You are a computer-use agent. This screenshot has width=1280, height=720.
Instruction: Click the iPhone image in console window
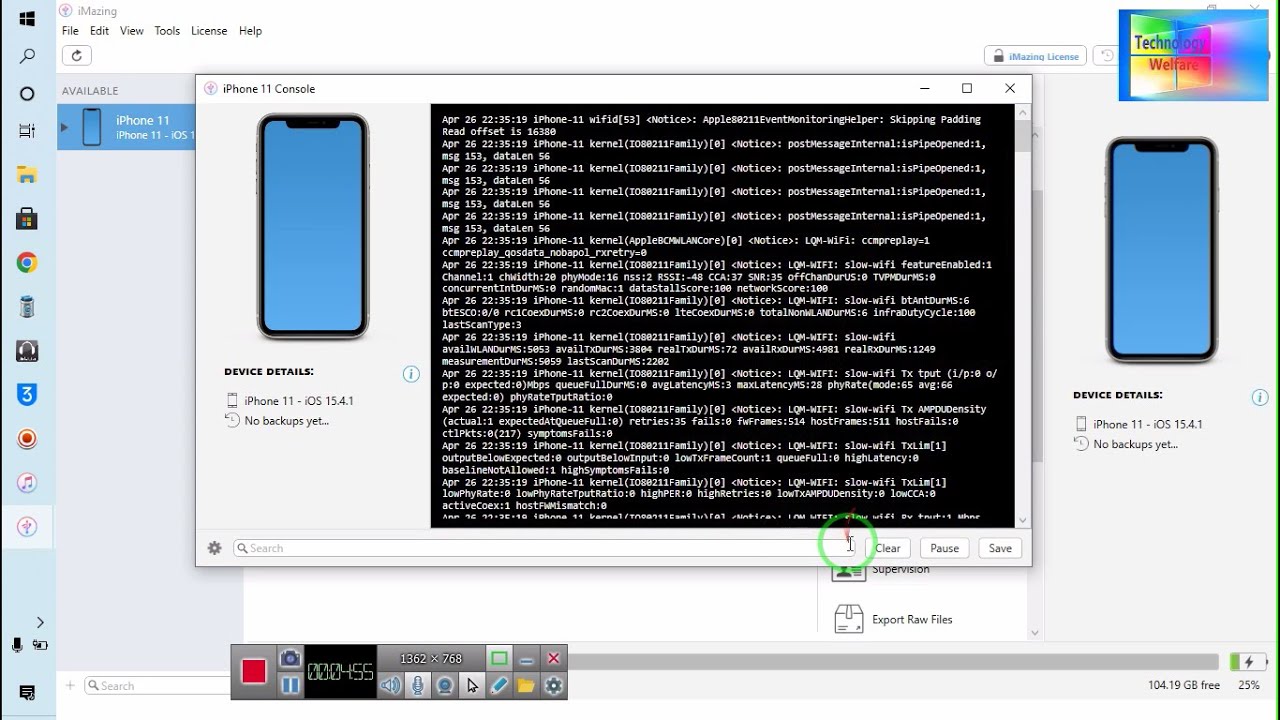(x=313, y=227)
